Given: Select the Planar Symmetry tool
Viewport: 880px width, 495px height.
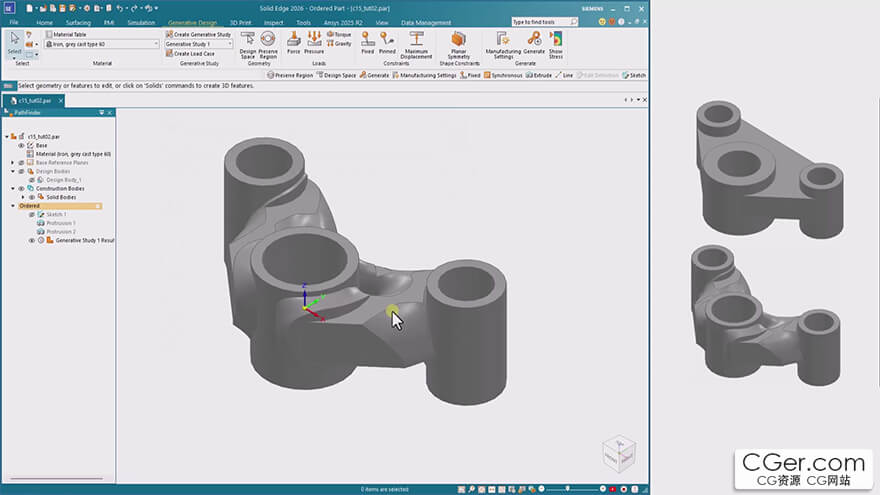Looking at the screenshot, I should pos(459,38).
